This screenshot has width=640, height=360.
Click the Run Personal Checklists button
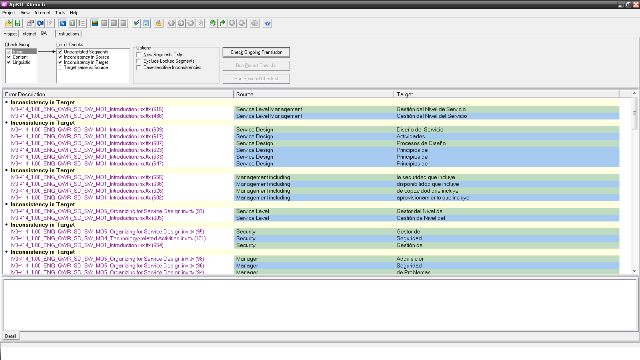coord(256,78)
